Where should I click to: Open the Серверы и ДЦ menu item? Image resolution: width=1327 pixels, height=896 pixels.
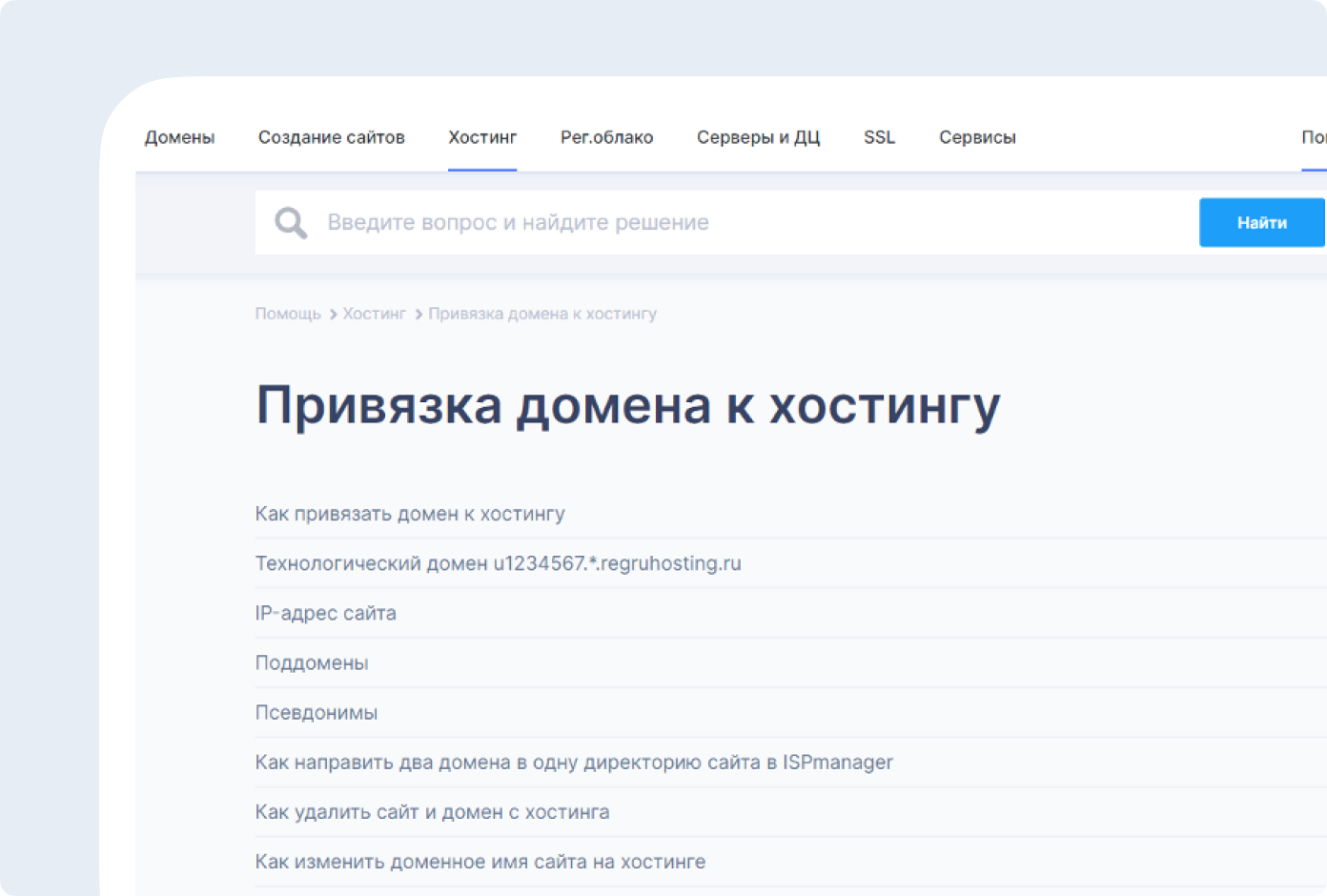coord(758,137)
